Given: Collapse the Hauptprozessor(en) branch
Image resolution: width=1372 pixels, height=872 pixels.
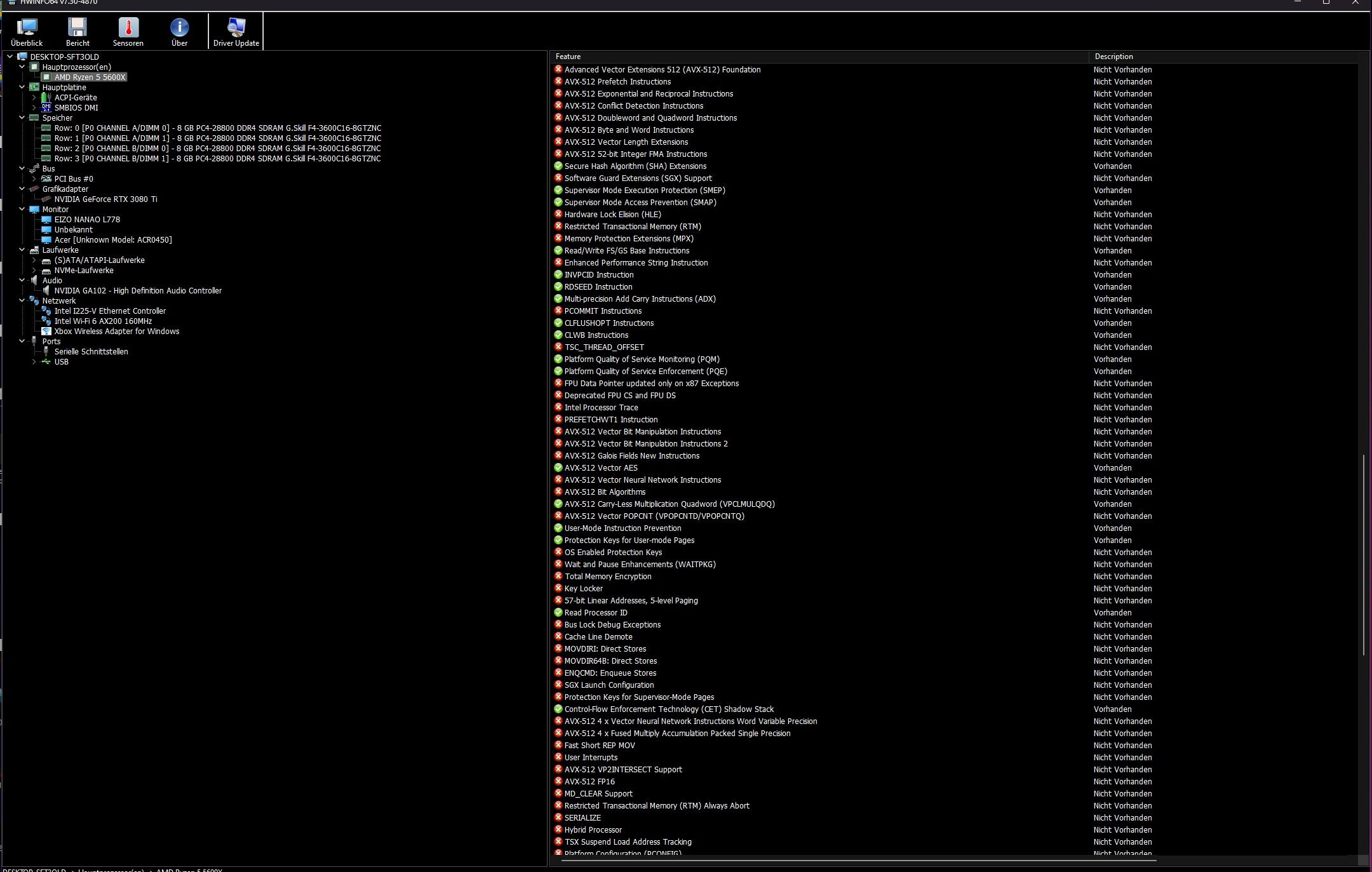Looking at the screenshot, I should (x=22, y=67).
